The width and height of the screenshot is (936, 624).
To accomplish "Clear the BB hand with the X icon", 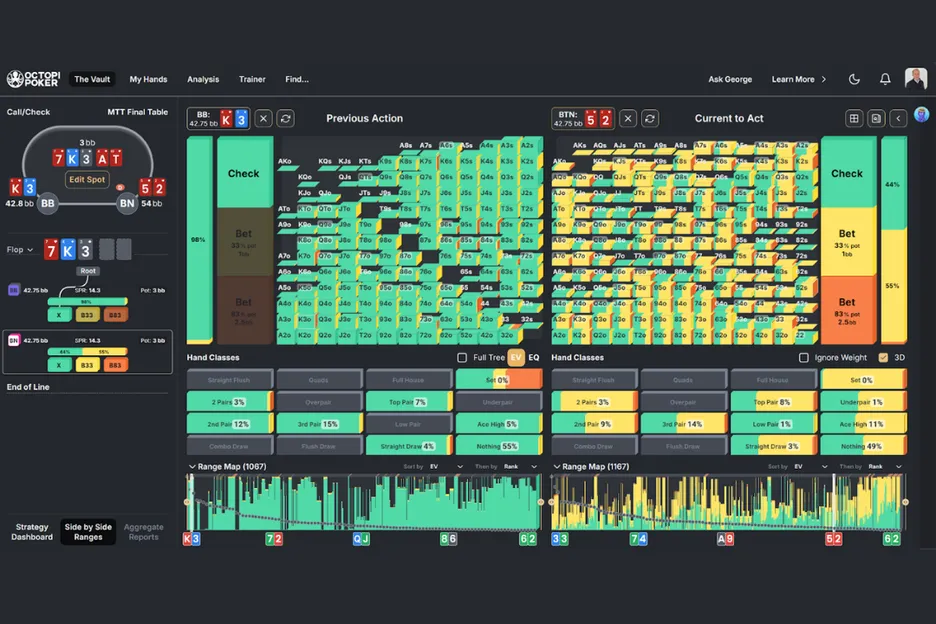I will click(263, 118).
